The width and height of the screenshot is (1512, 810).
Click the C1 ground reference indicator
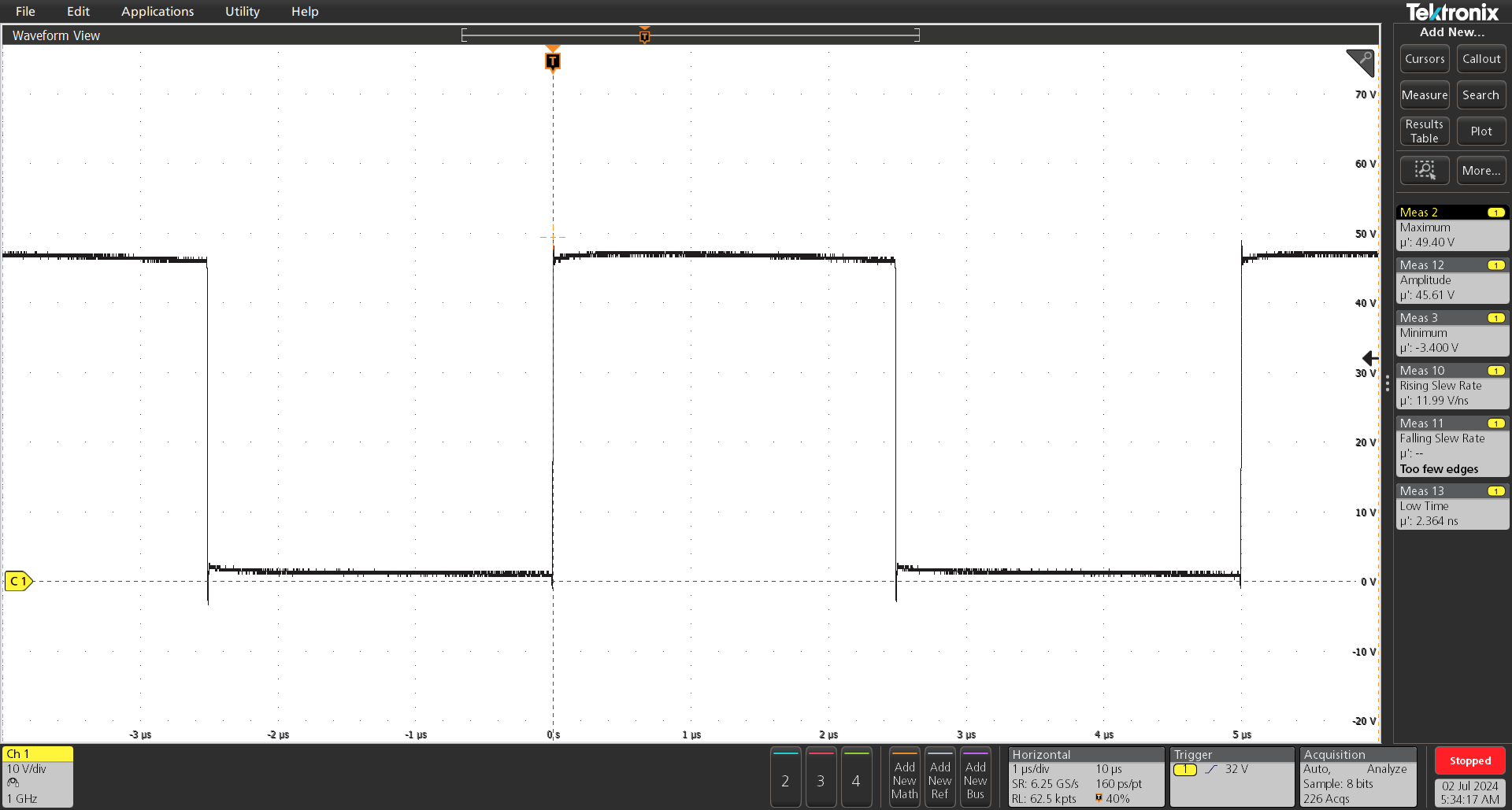tap(18, 581)
